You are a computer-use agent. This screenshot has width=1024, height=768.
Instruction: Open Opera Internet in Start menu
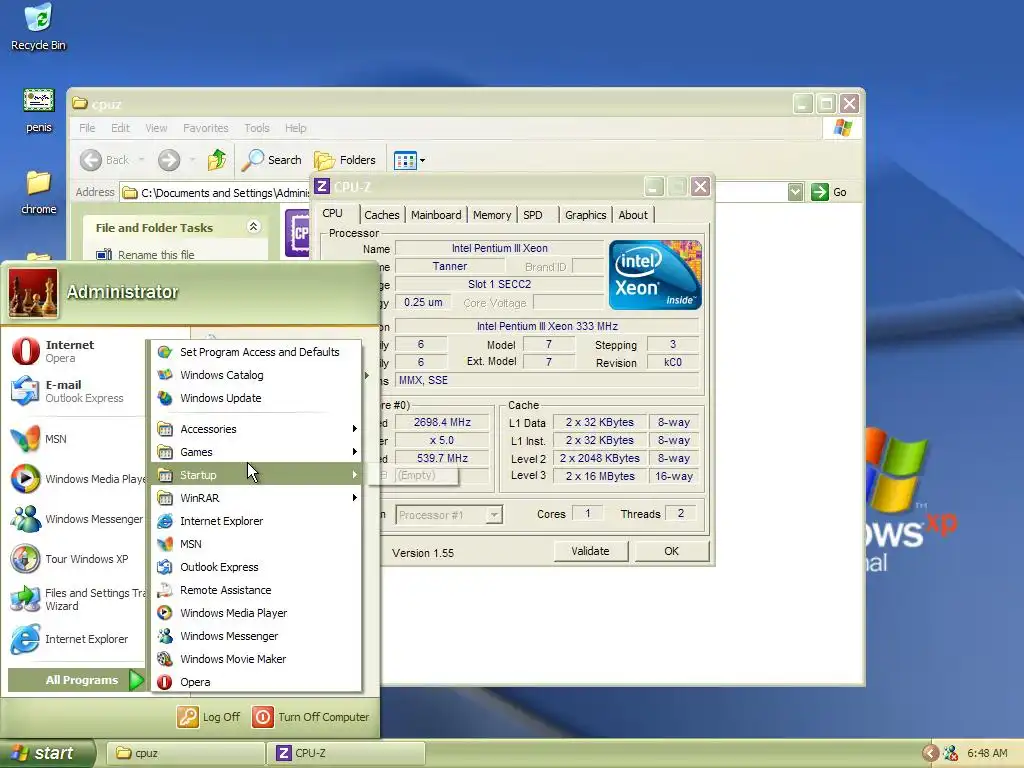(72, 351)
